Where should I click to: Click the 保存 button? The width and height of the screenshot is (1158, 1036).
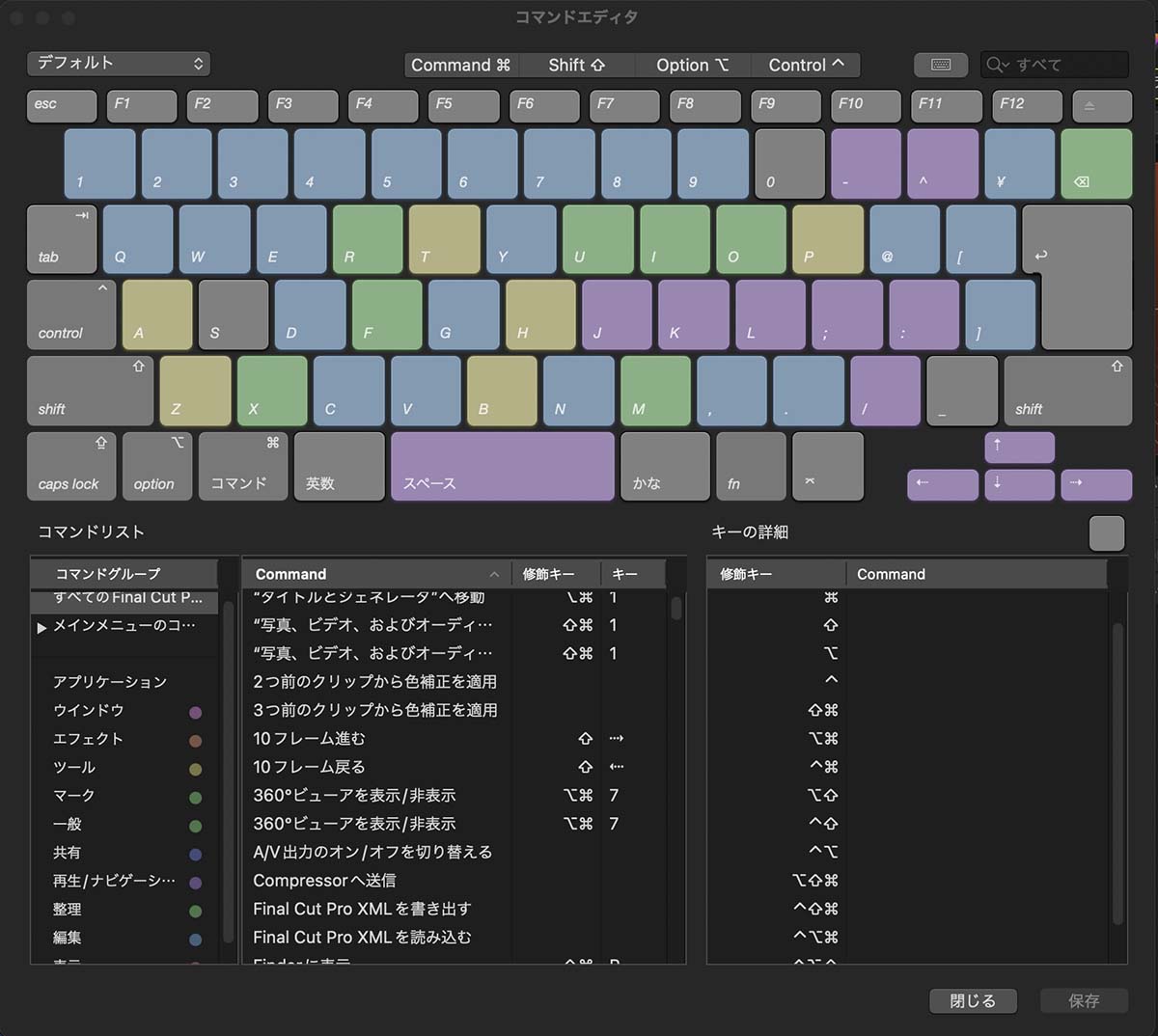tap(1084, 1000)
